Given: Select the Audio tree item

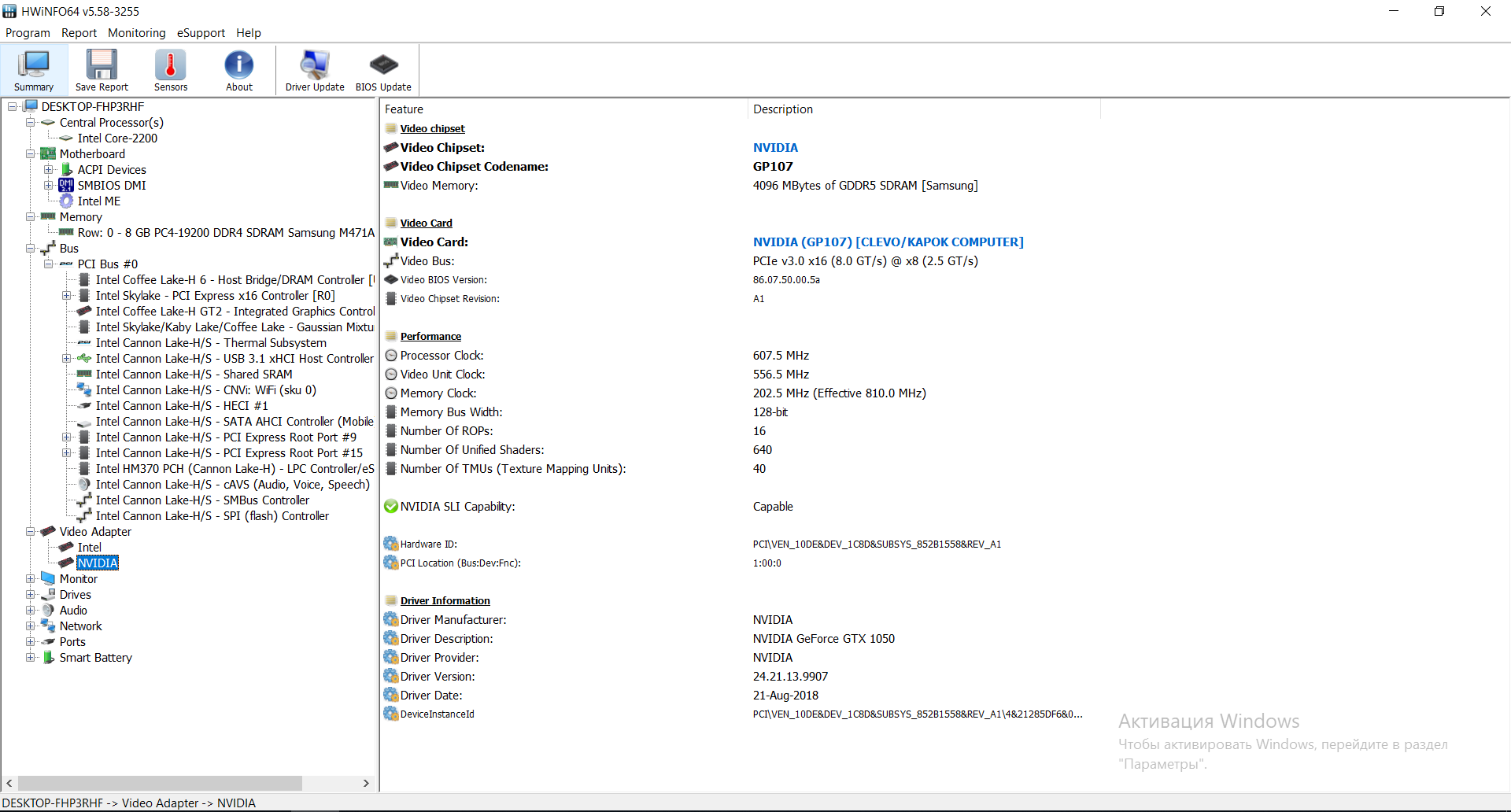Looking at the screenshot, I should click(73, 610).
